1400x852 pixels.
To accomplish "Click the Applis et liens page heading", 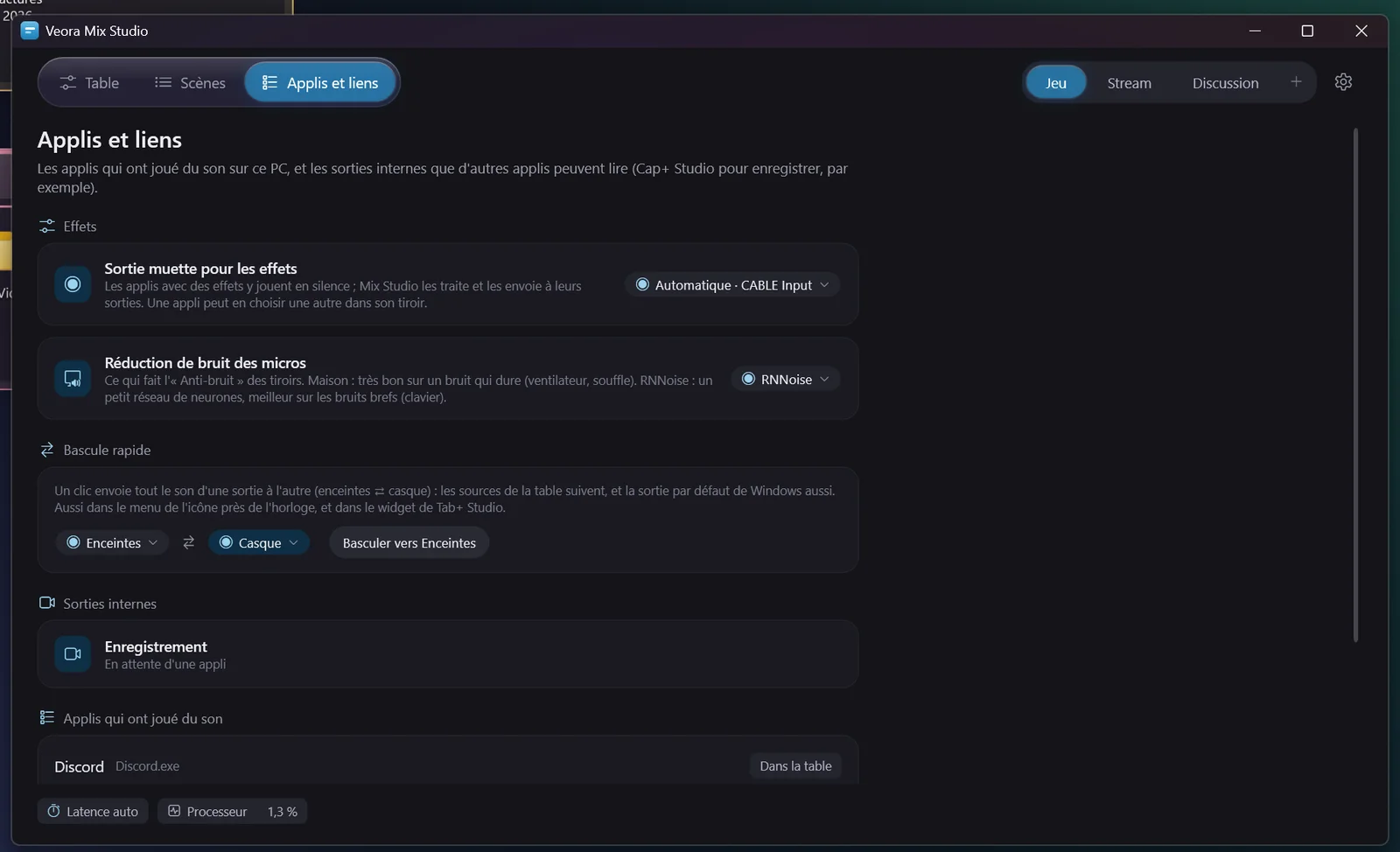I will 109,140.
